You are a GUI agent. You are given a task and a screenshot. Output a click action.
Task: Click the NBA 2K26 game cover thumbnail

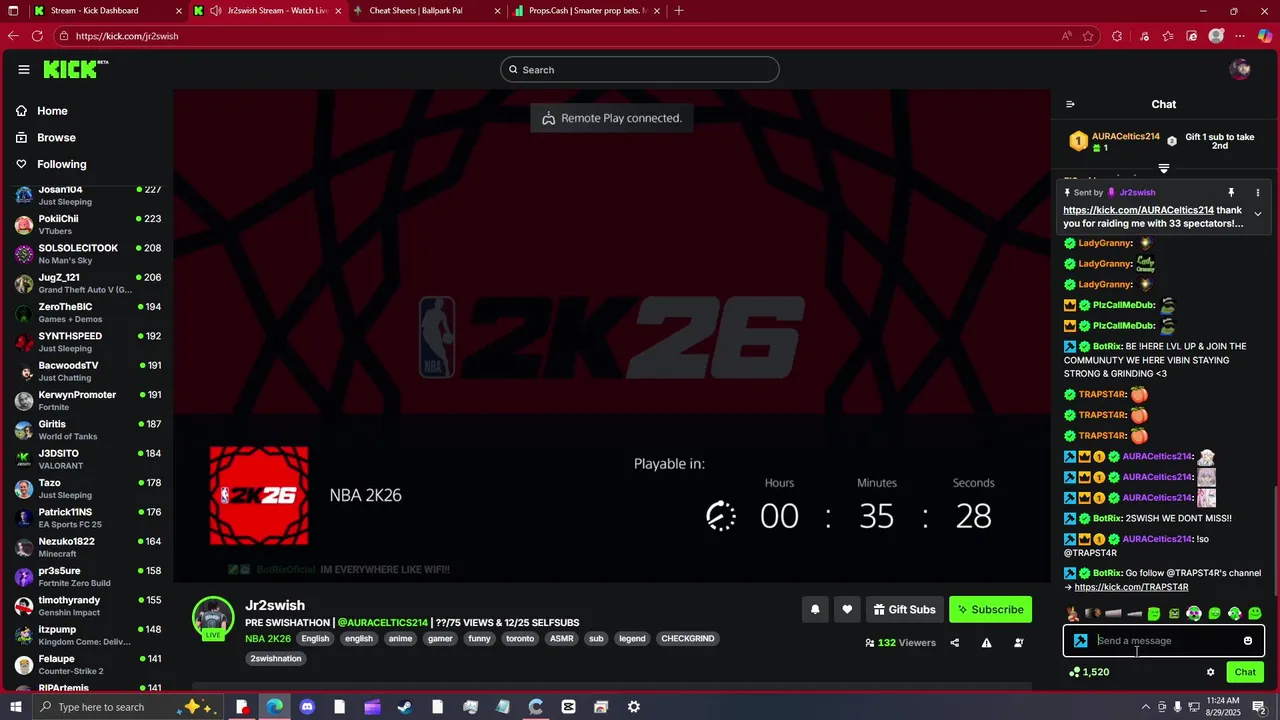pos(259,496)
